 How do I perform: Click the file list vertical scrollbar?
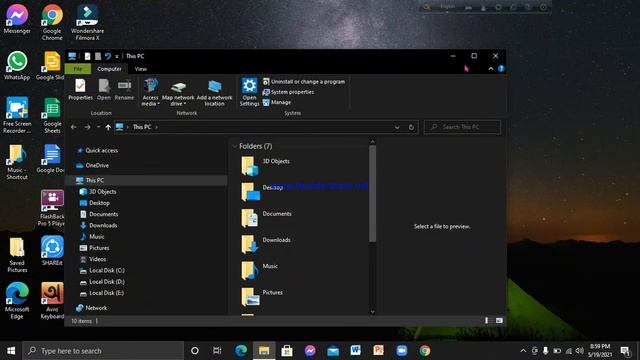pyautogui.click(x=372, y=194)
